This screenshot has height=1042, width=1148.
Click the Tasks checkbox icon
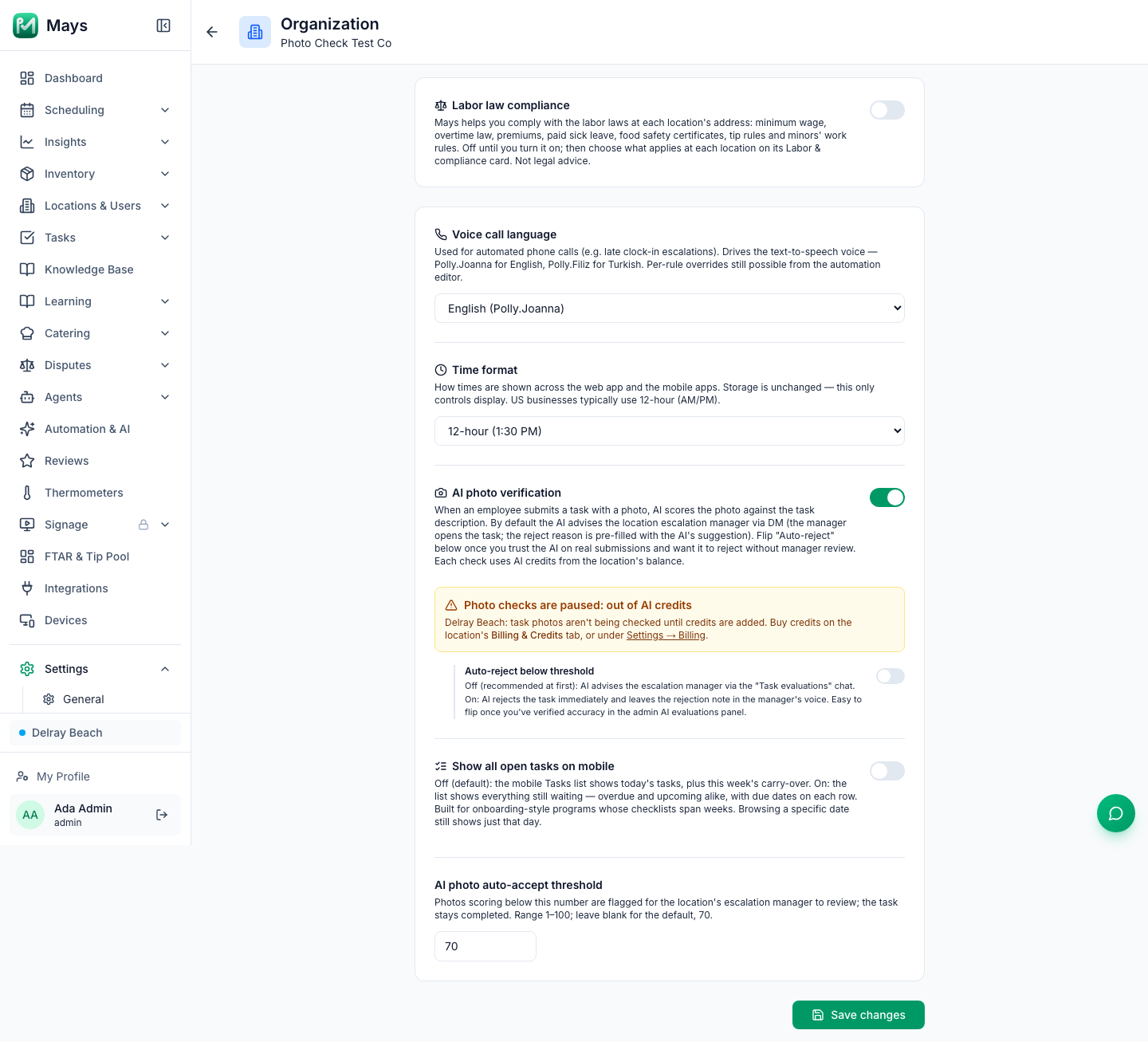[27, 238]
